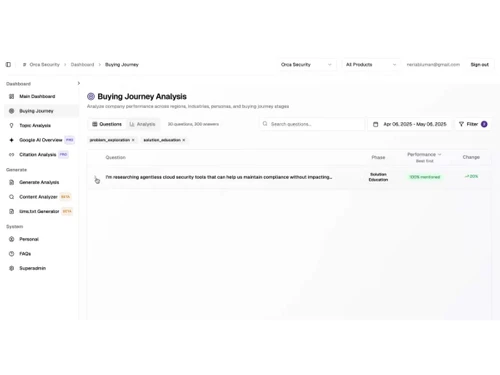This screenshot has width=500, height=375.
Task: Collapse the Dashboard section chevron
Action: (x=79, y=83)
